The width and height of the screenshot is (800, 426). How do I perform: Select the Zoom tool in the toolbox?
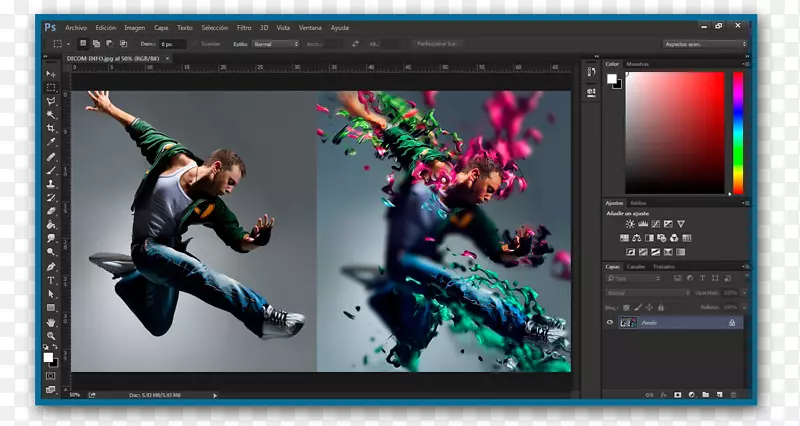(51, 336)
